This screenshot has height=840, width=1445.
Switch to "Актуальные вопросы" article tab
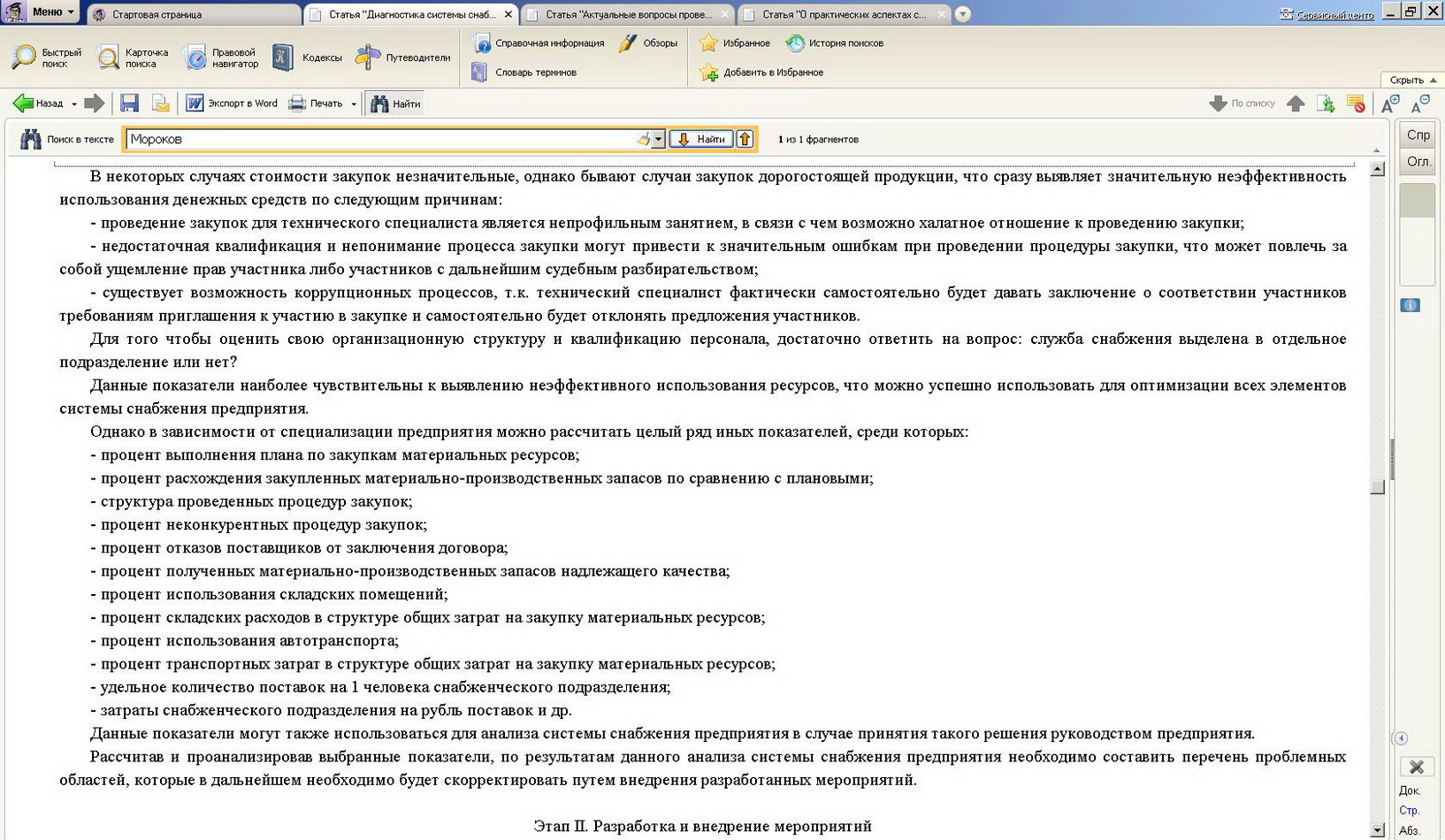pyautogui.click(x=627, y=14)
